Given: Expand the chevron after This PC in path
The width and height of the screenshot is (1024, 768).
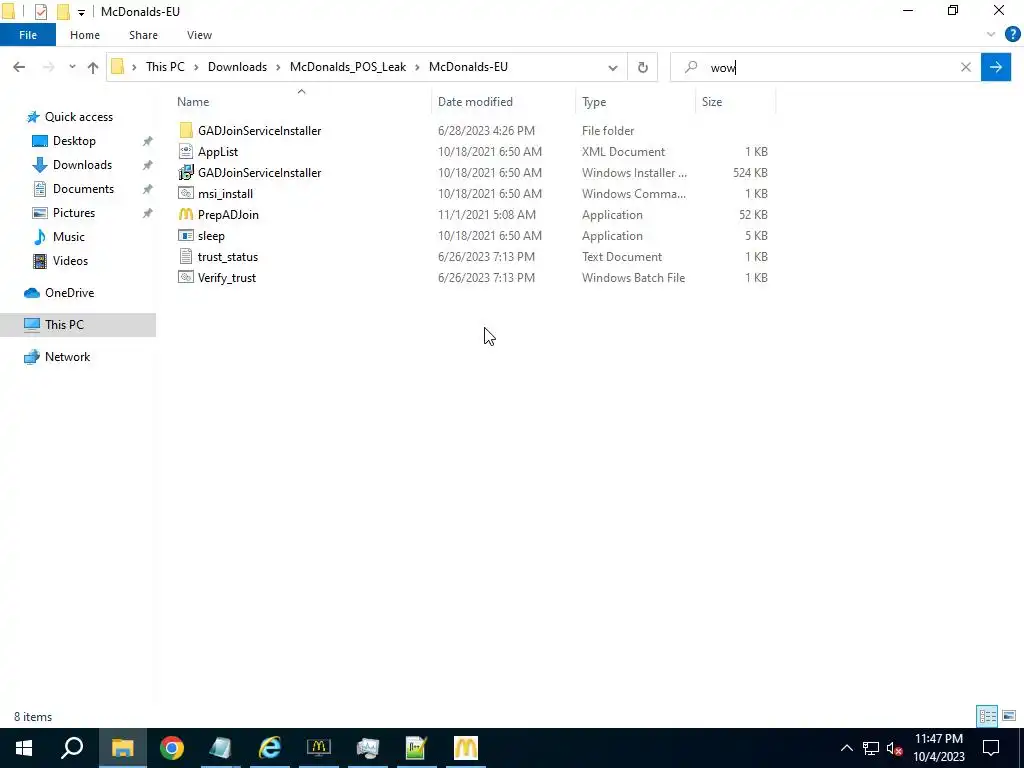Looking at the screenshot, I should click(x=196, y=67).
